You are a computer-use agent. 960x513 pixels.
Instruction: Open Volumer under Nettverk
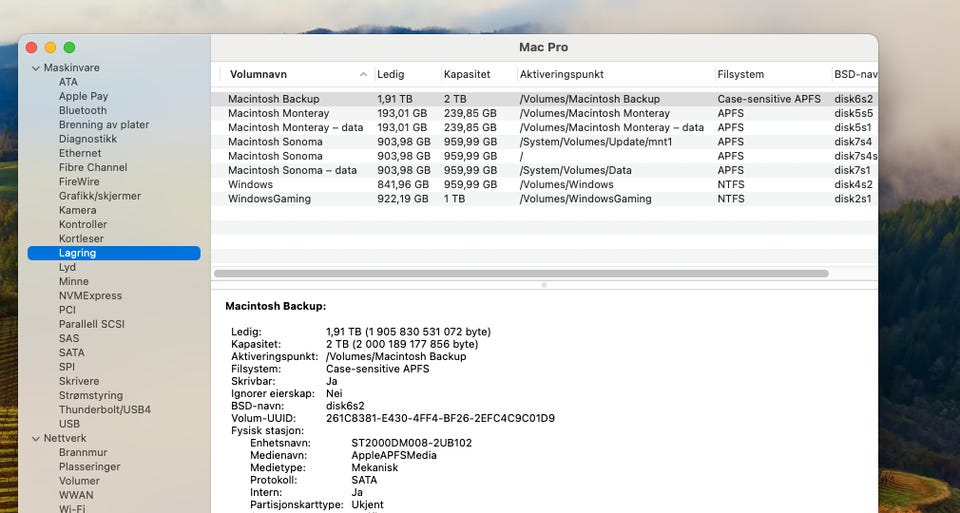click(x=79, y=481)
